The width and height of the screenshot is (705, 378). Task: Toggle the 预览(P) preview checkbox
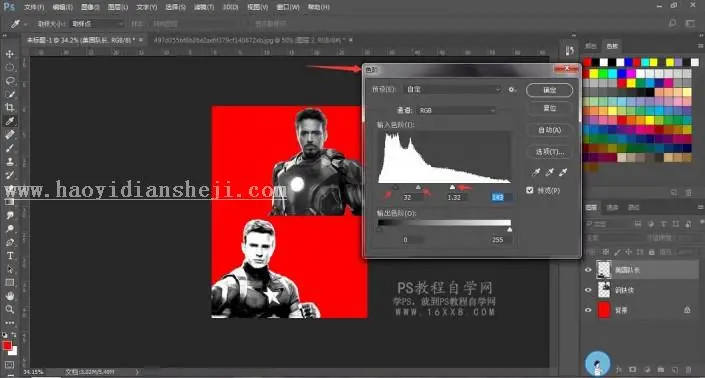tap(530, 190)
